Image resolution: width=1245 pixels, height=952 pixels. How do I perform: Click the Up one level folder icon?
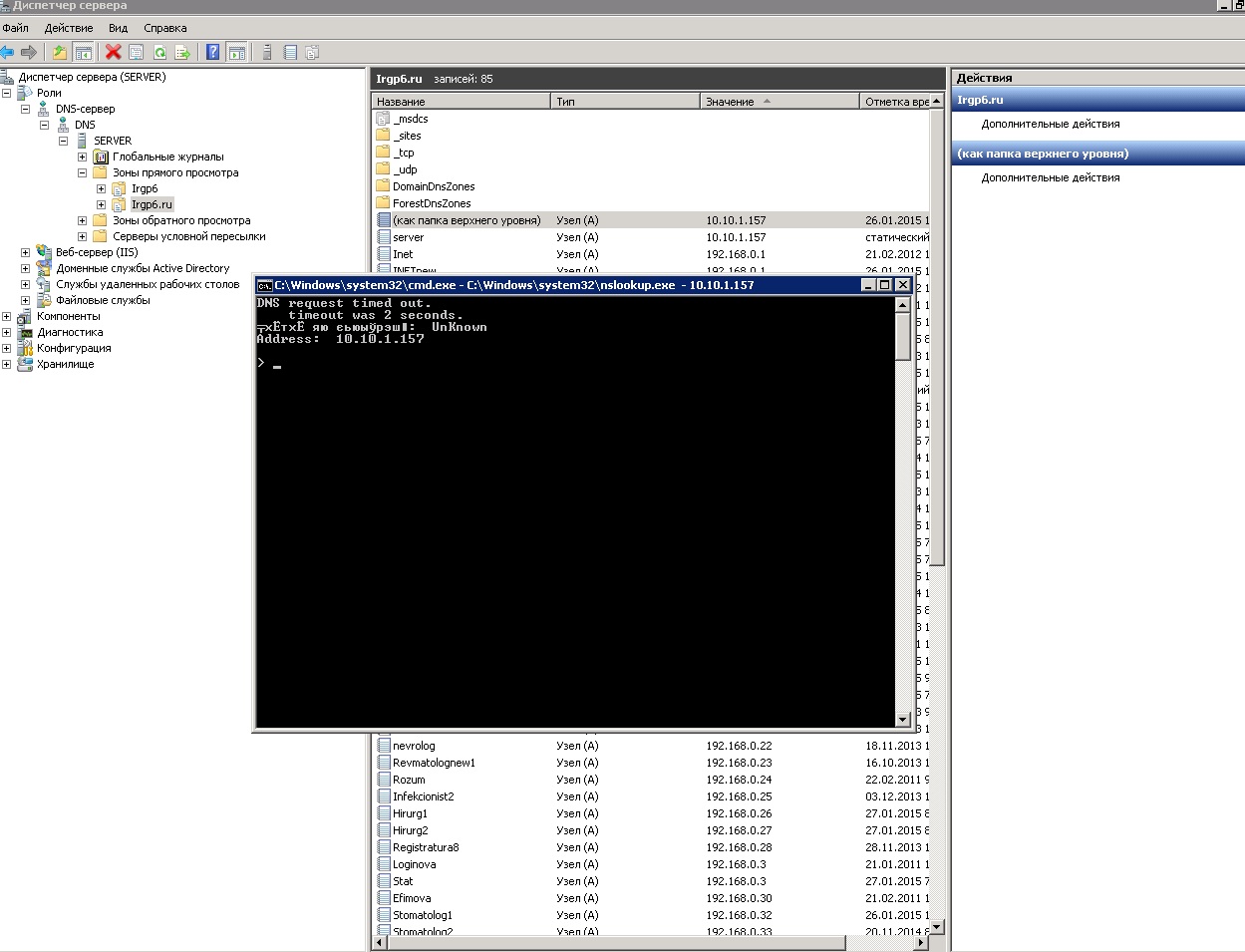coord(60,52)
